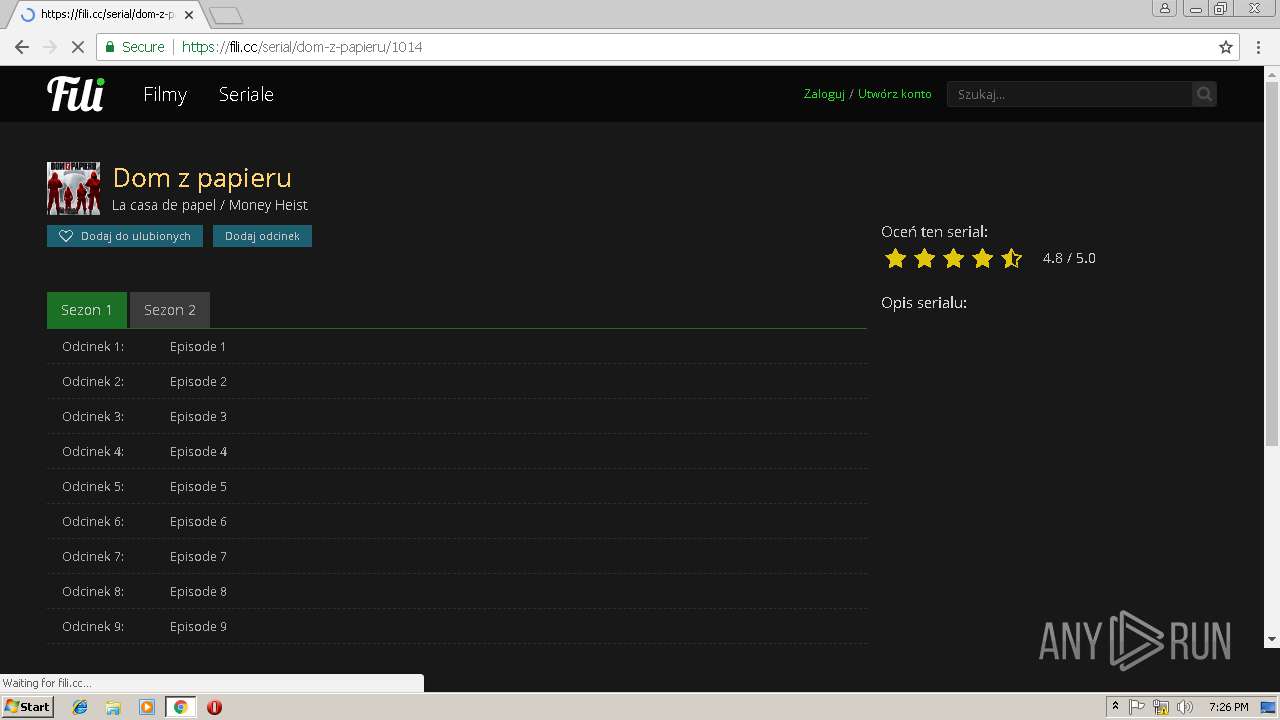Click Action Center flag icon
Viewport: 1280px width, 720px height.
[x=1138, y=707]
